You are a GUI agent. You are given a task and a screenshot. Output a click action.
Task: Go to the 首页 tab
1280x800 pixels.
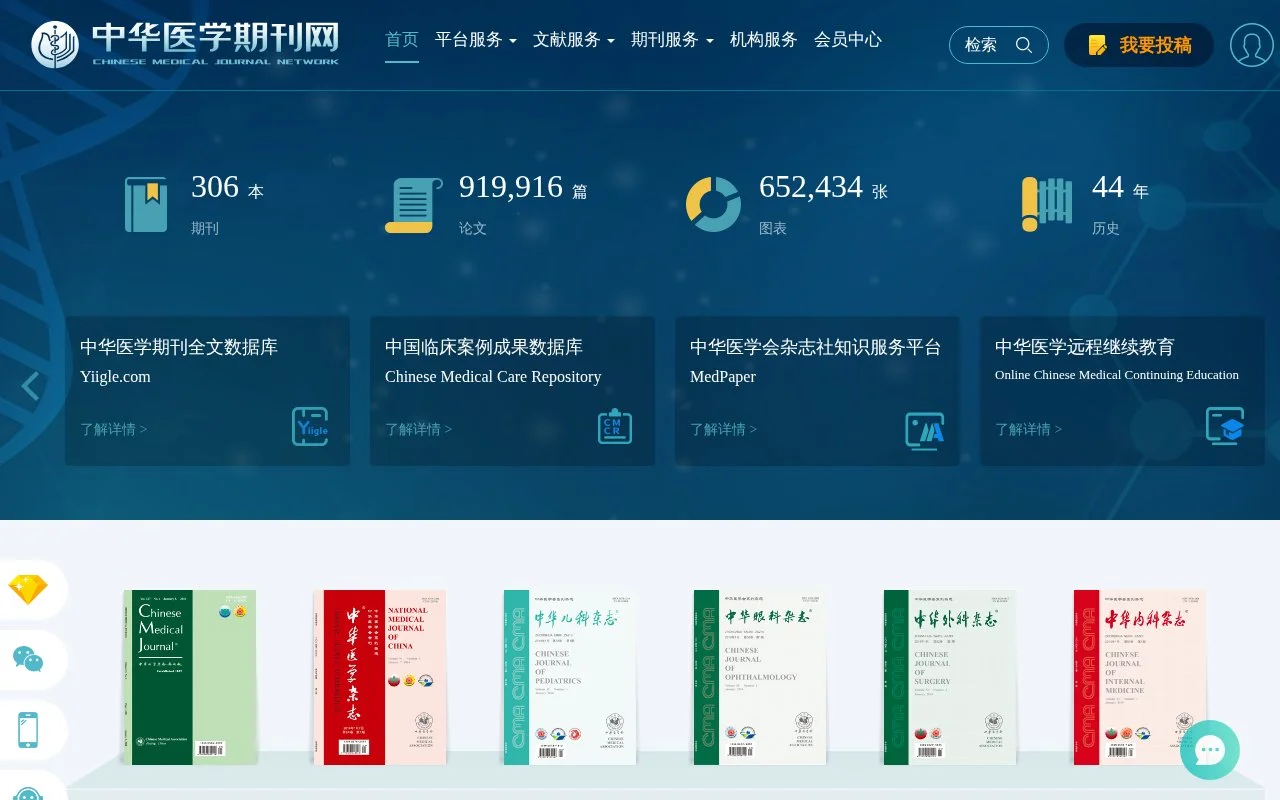pyautogui.click(x=402, y=40)
